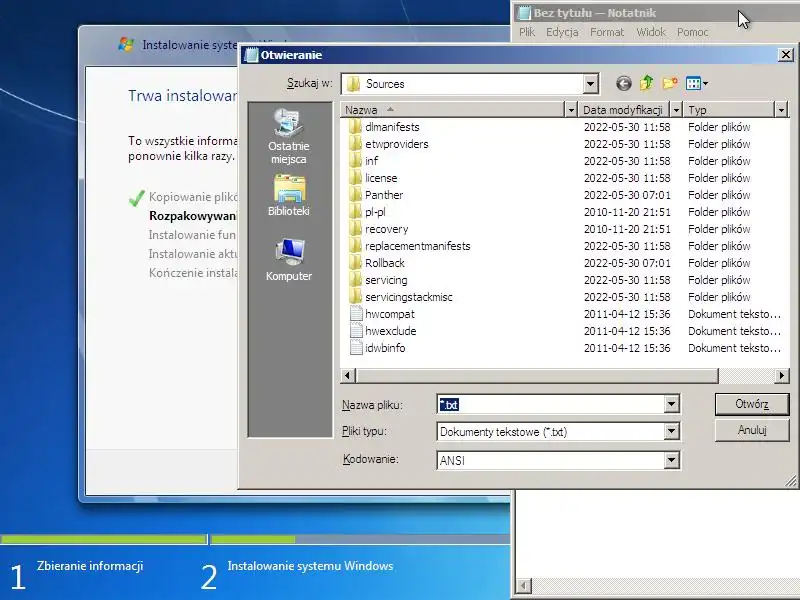This screenshot has height=600, width=800.
Task: Click the Notatnik title bar icon
Action: point(524,13)
